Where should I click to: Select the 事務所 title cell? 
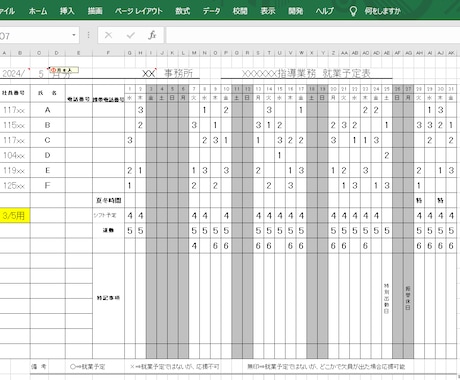pos(178,73)
